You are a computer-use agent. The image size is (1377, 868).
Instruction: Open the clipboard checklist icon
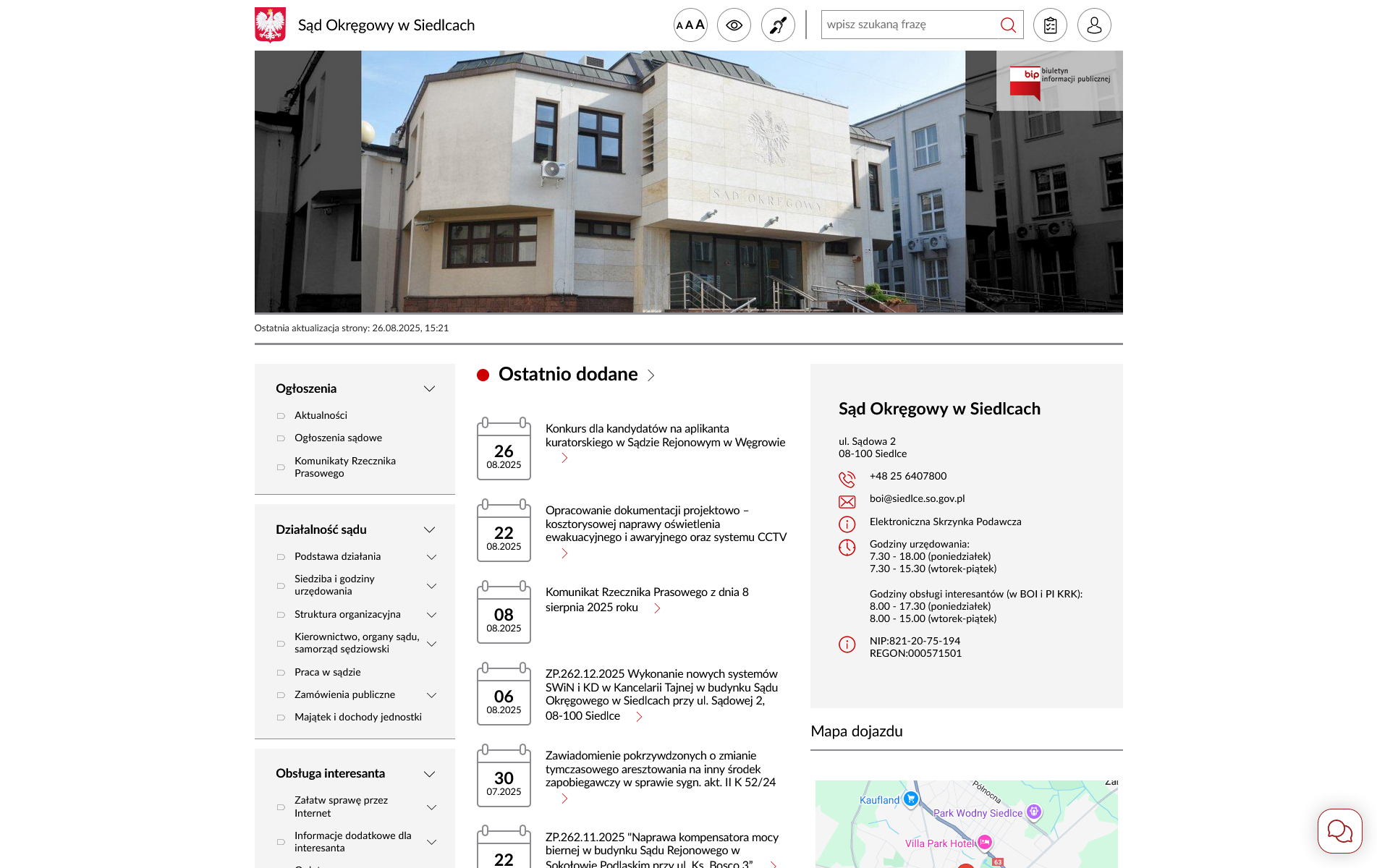(1050, 25)
